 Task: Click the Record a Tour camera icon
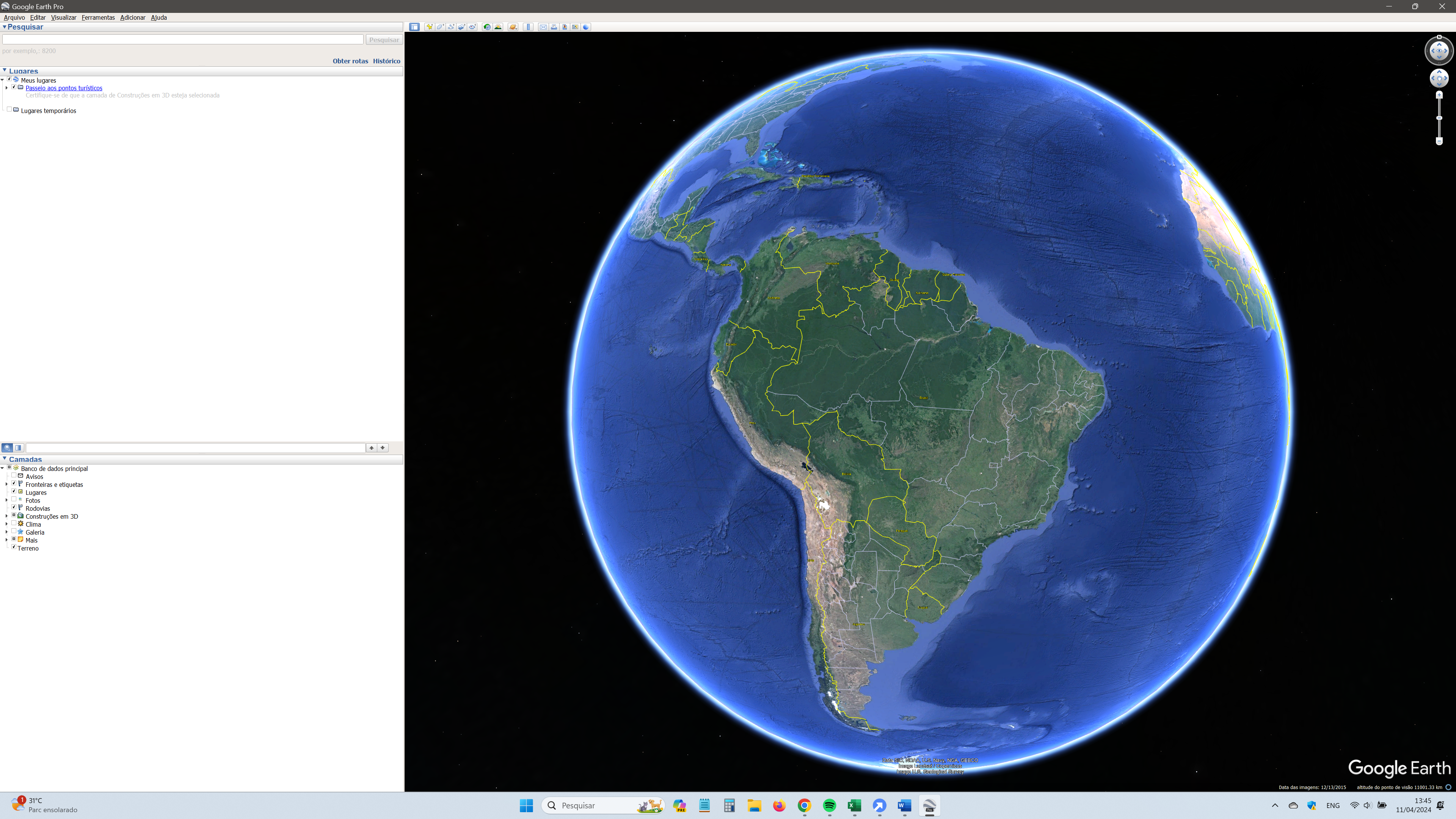coord(472,27)
